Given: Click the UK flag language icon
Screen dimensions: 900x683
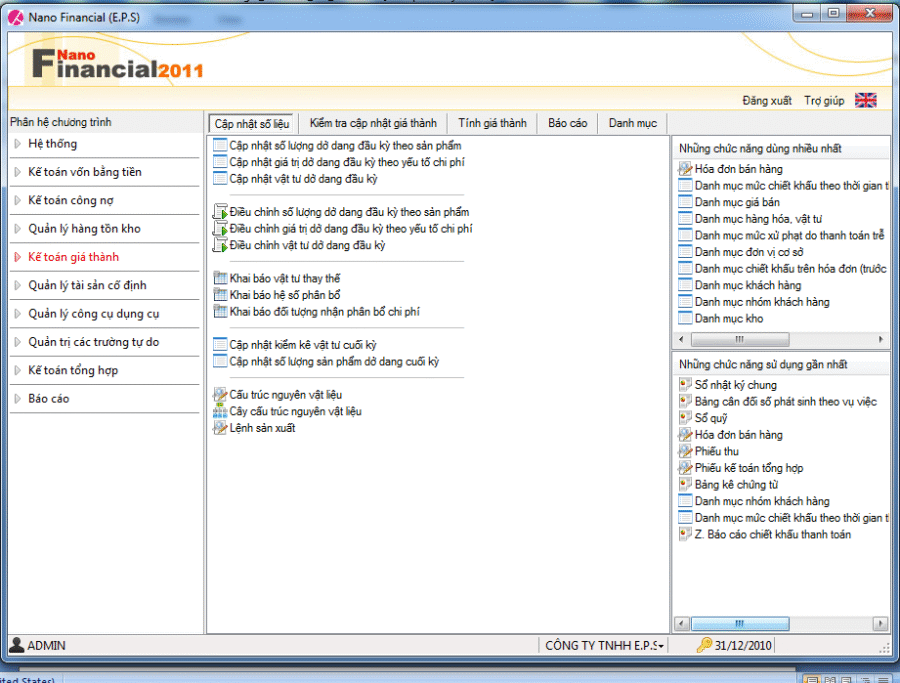Looking at the screenshot, I should [x=865, y=100].
